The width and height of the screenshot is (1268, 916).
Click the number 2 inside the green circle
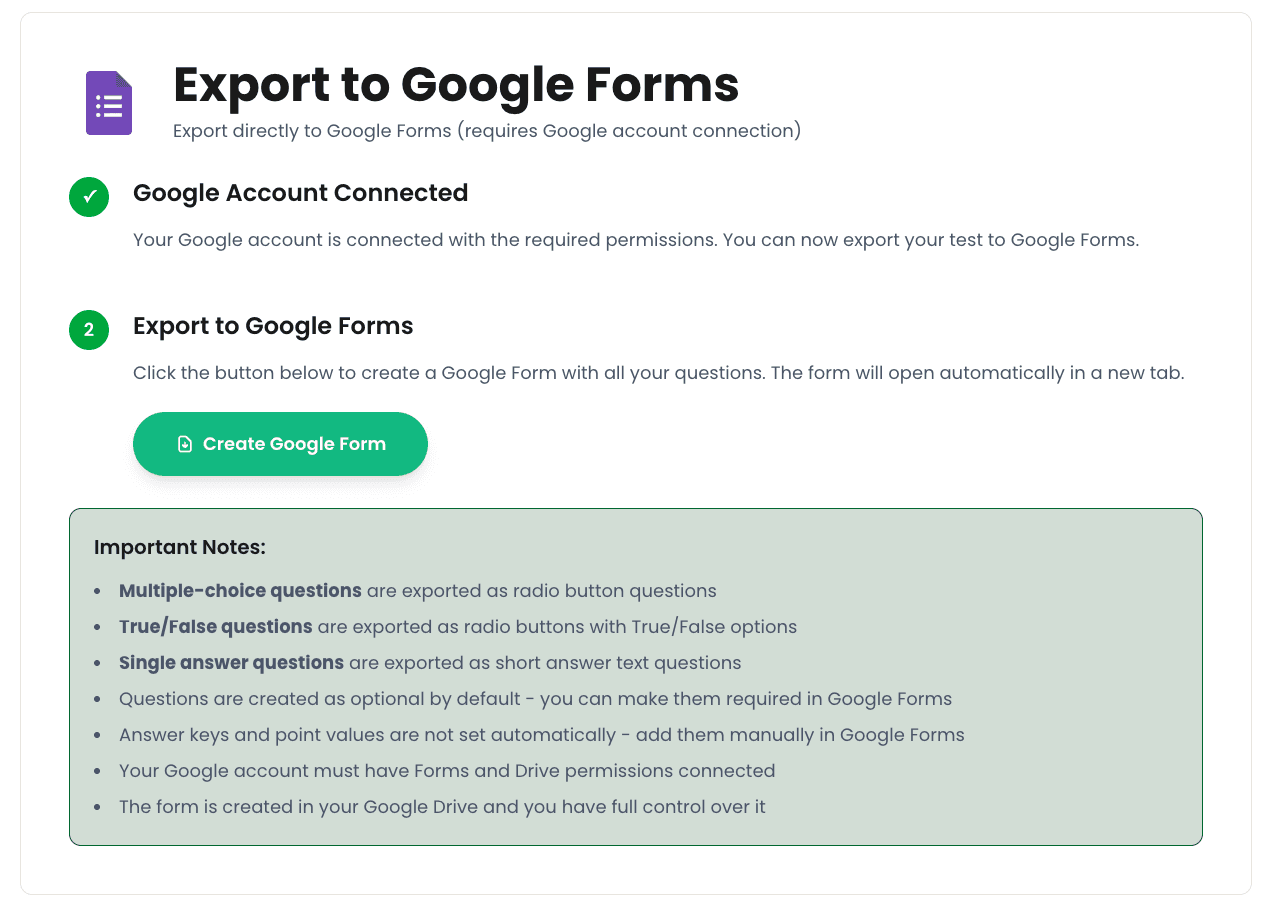pos(88,330)
